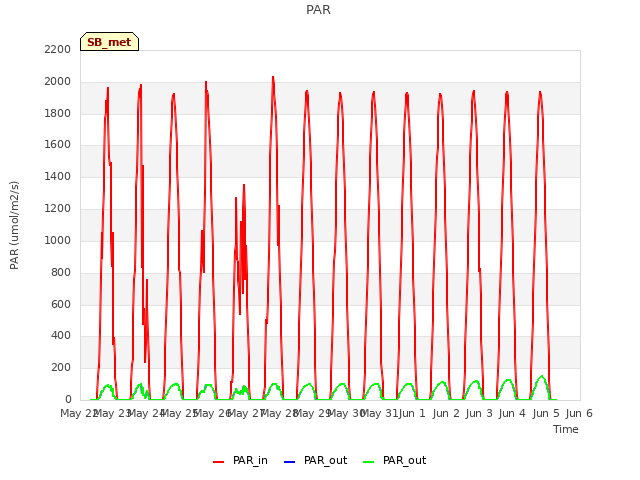The height and width of the screenshot is (480, 640).
Task: Click the Jun 1 x-axis label
Action: tap(412, 413)
